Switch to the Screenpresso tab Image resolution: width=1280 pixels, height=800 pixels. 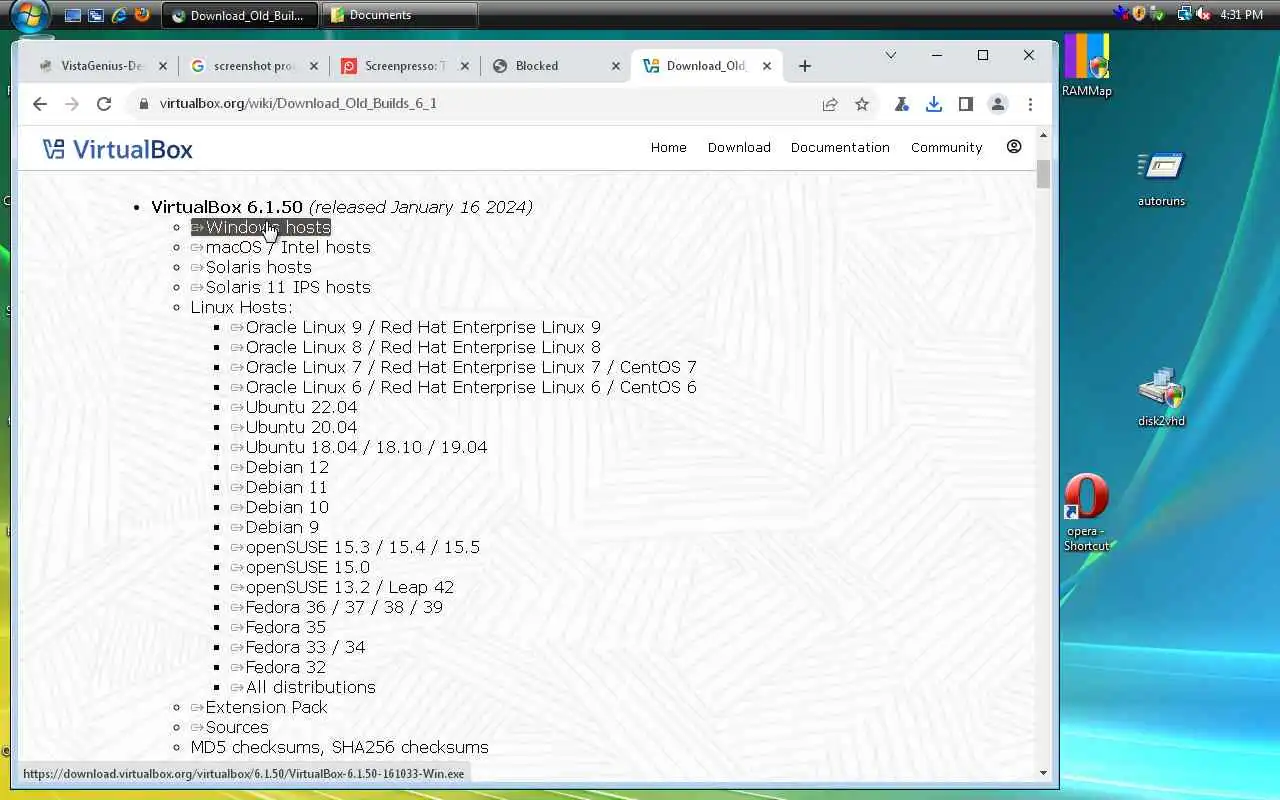405,66
